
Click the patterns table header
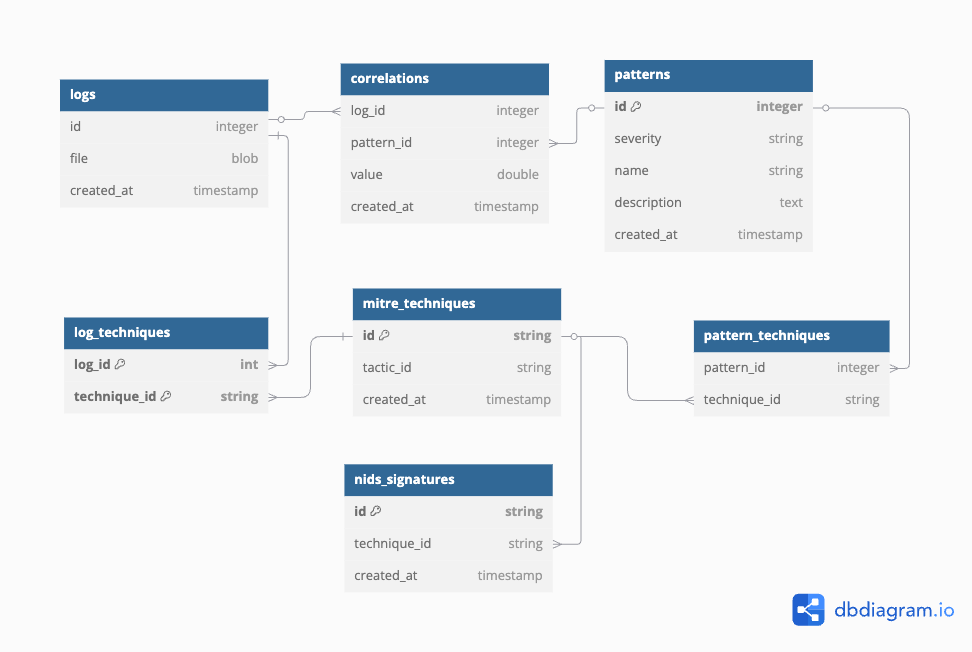pyautogui.click(x=708, y=75)
